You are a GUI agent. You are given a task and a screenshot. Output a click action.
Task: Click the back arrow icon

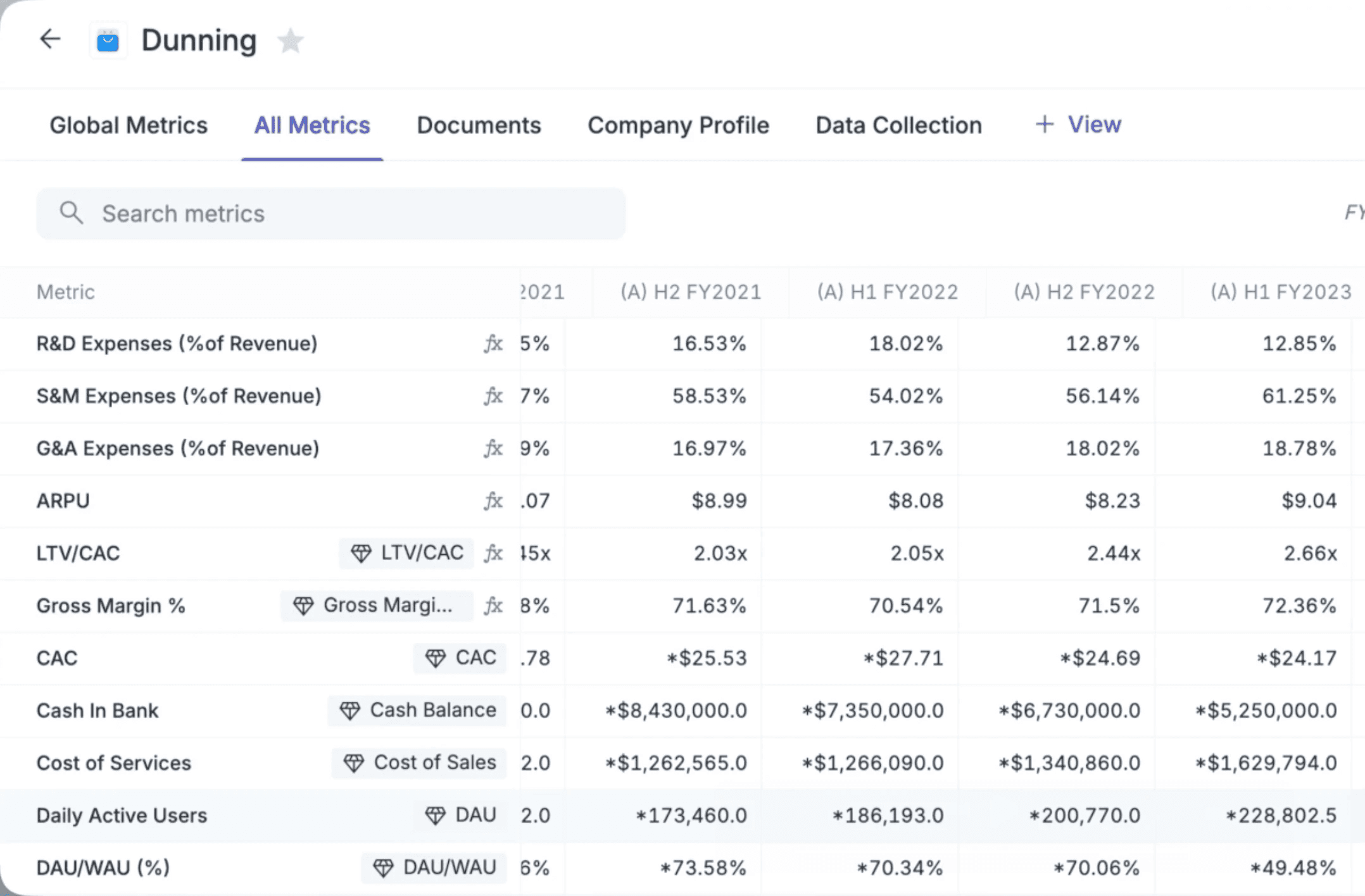tap(50, 39)
